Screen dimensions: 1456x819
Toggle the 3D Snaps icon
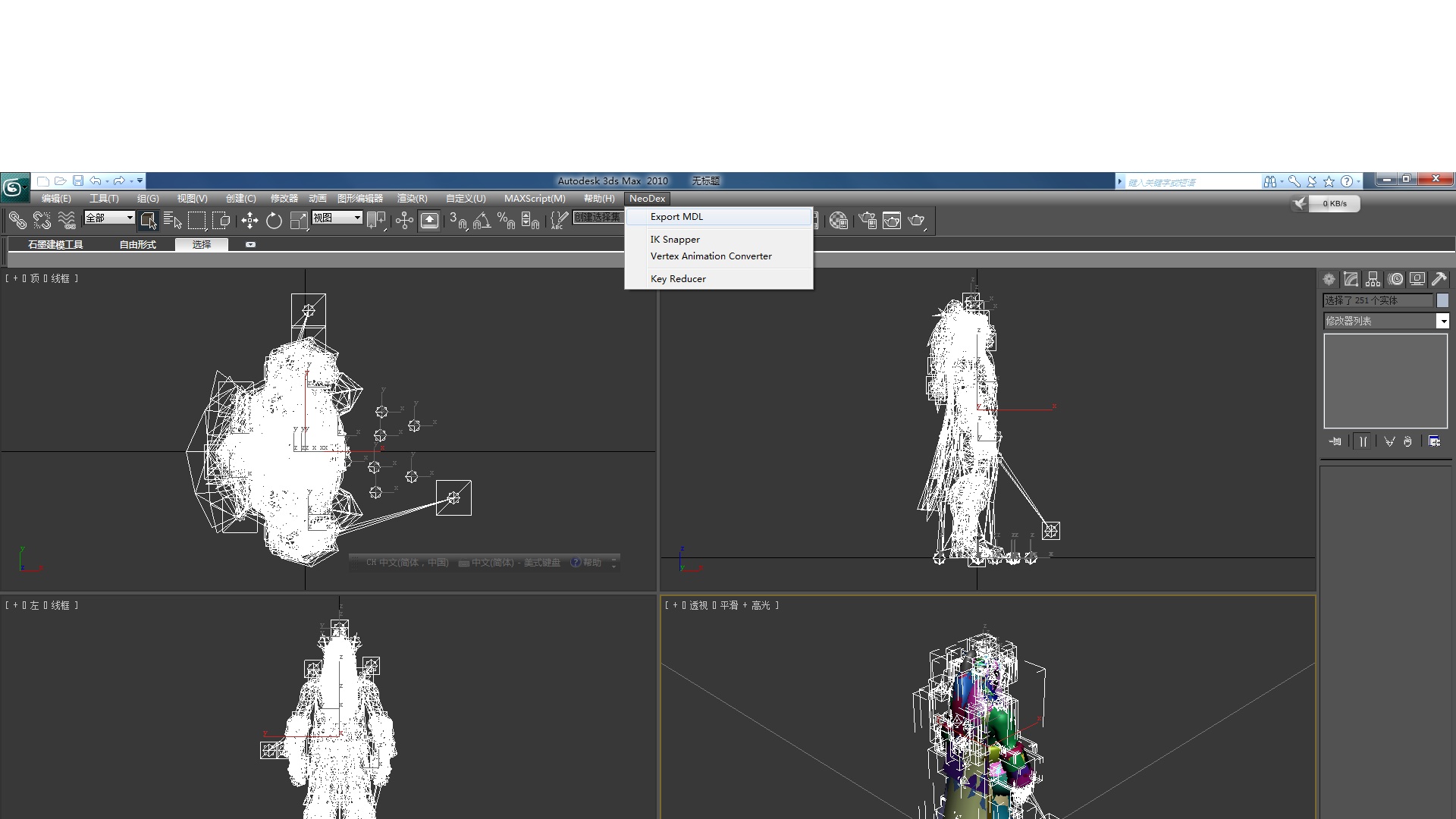[x=457, y=221]
